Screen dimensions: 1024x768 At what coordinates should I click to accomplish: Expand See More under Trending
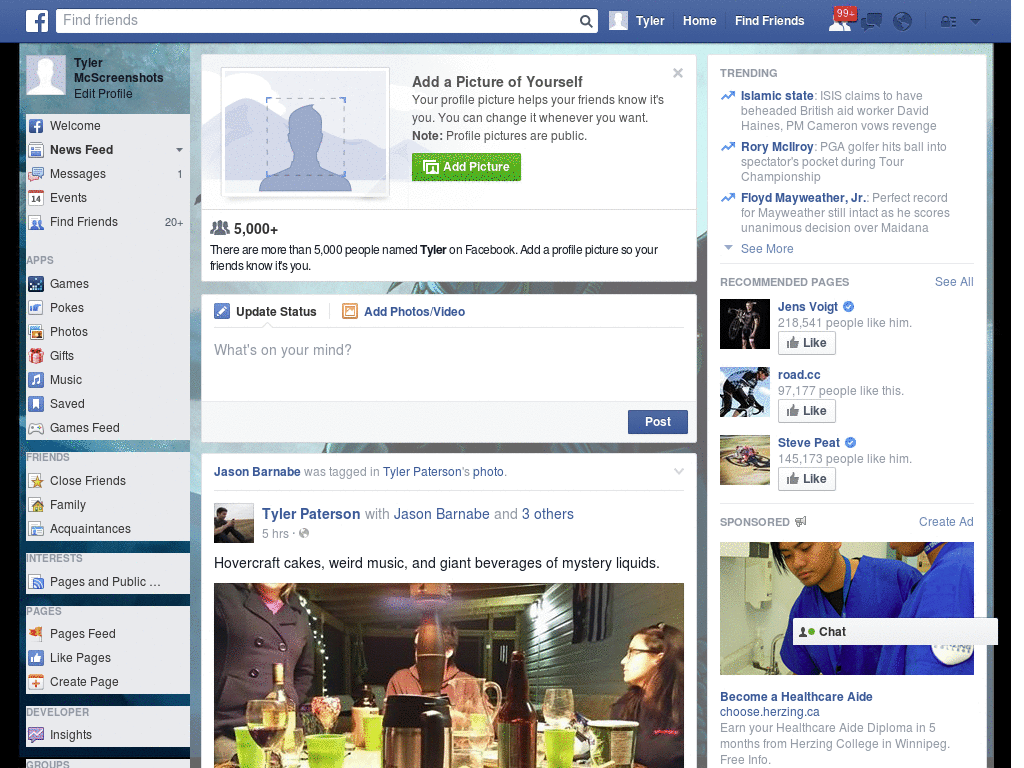coord(766,248)
